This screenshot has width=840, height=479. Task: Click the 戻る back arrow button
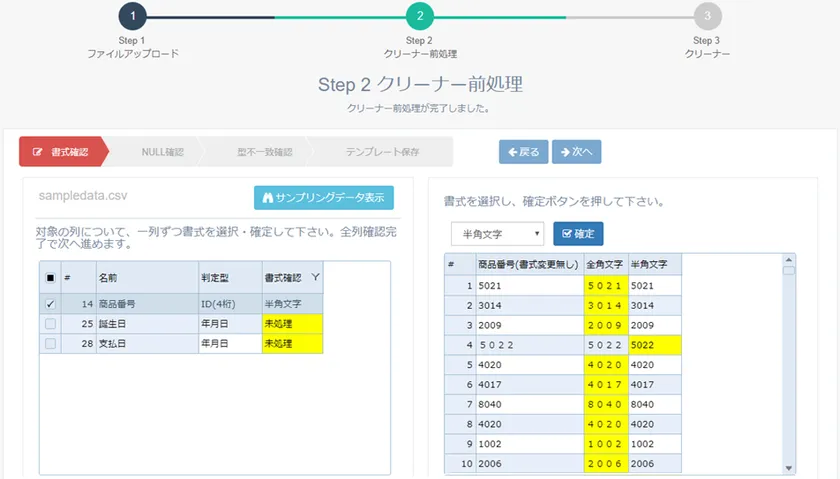click(x=522, y=152)
